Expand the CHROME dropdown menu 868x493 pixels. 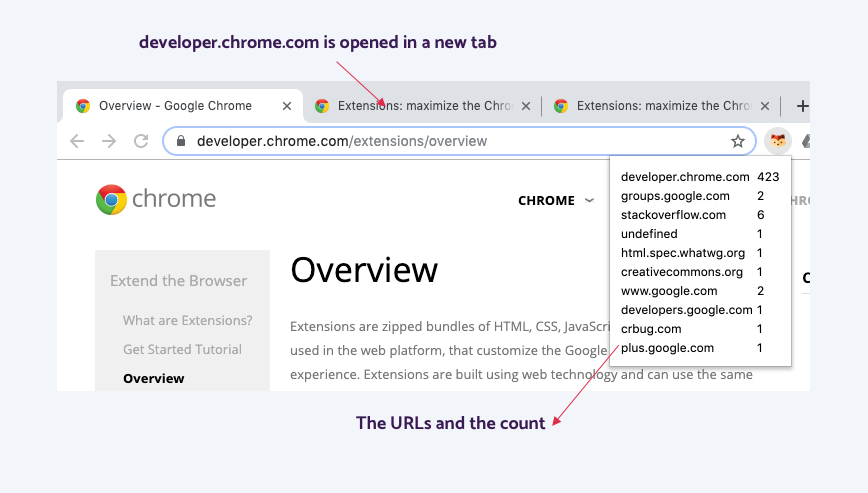556,200
